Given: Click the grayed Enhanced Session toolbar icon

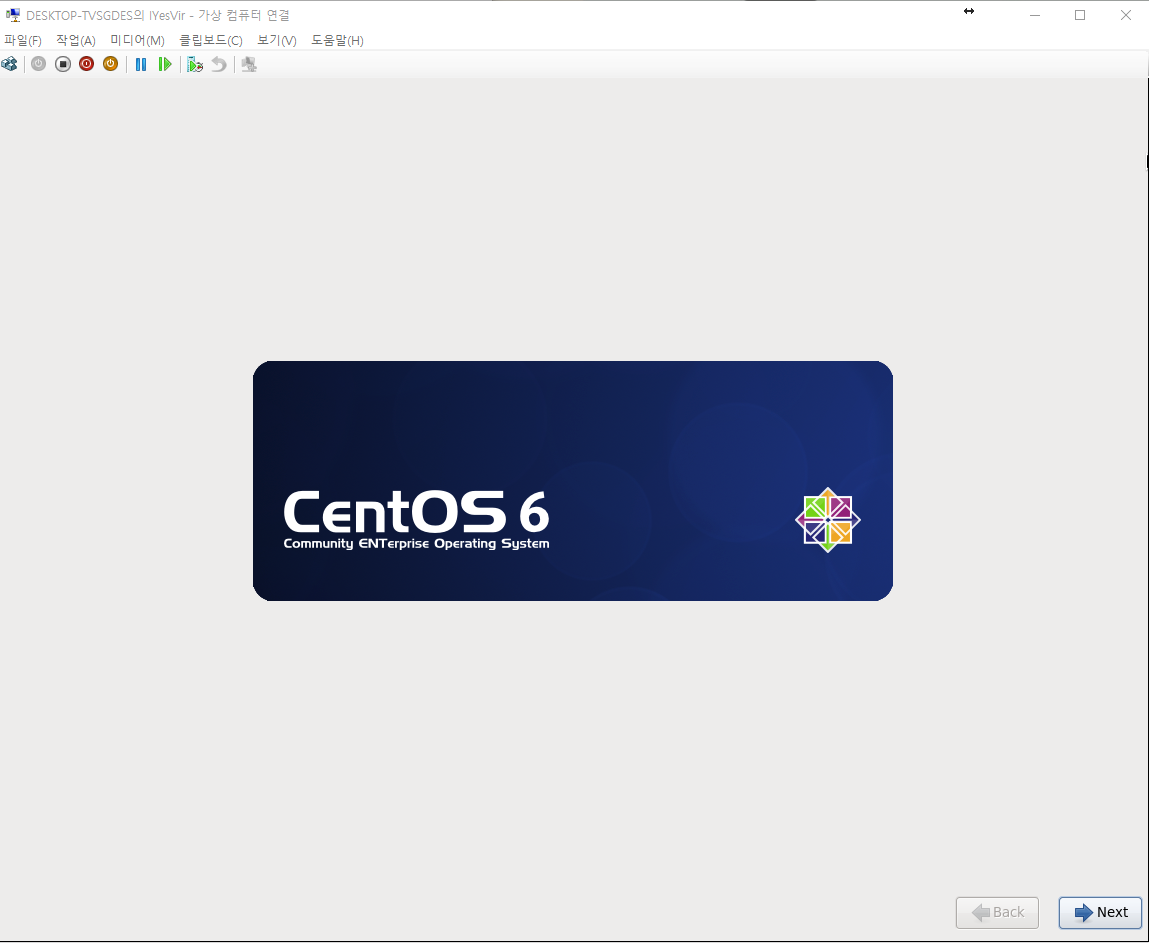Looking at the screenshot, I should coord(249,64).
